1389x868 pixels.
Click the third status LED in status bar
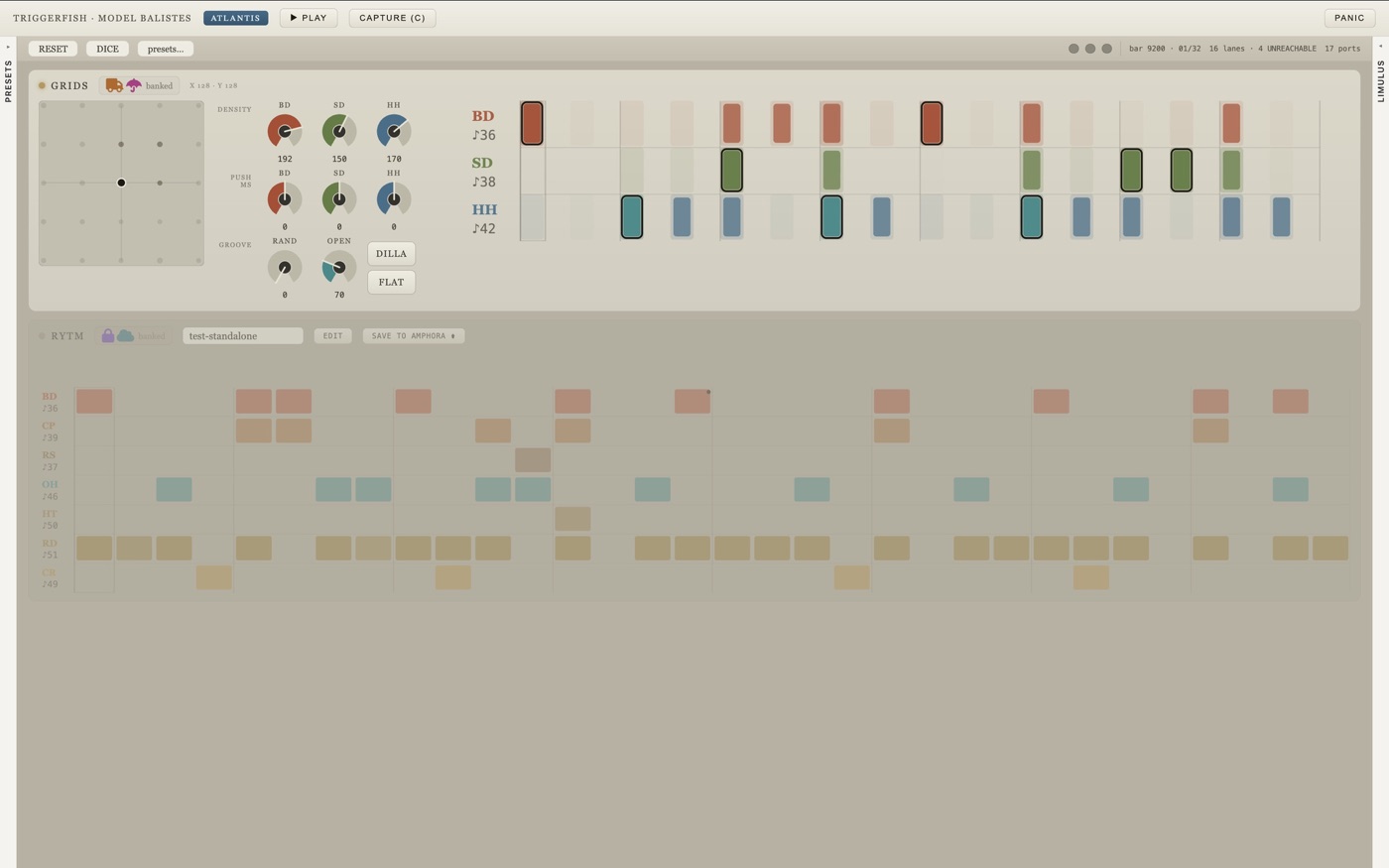[1107, 49]
